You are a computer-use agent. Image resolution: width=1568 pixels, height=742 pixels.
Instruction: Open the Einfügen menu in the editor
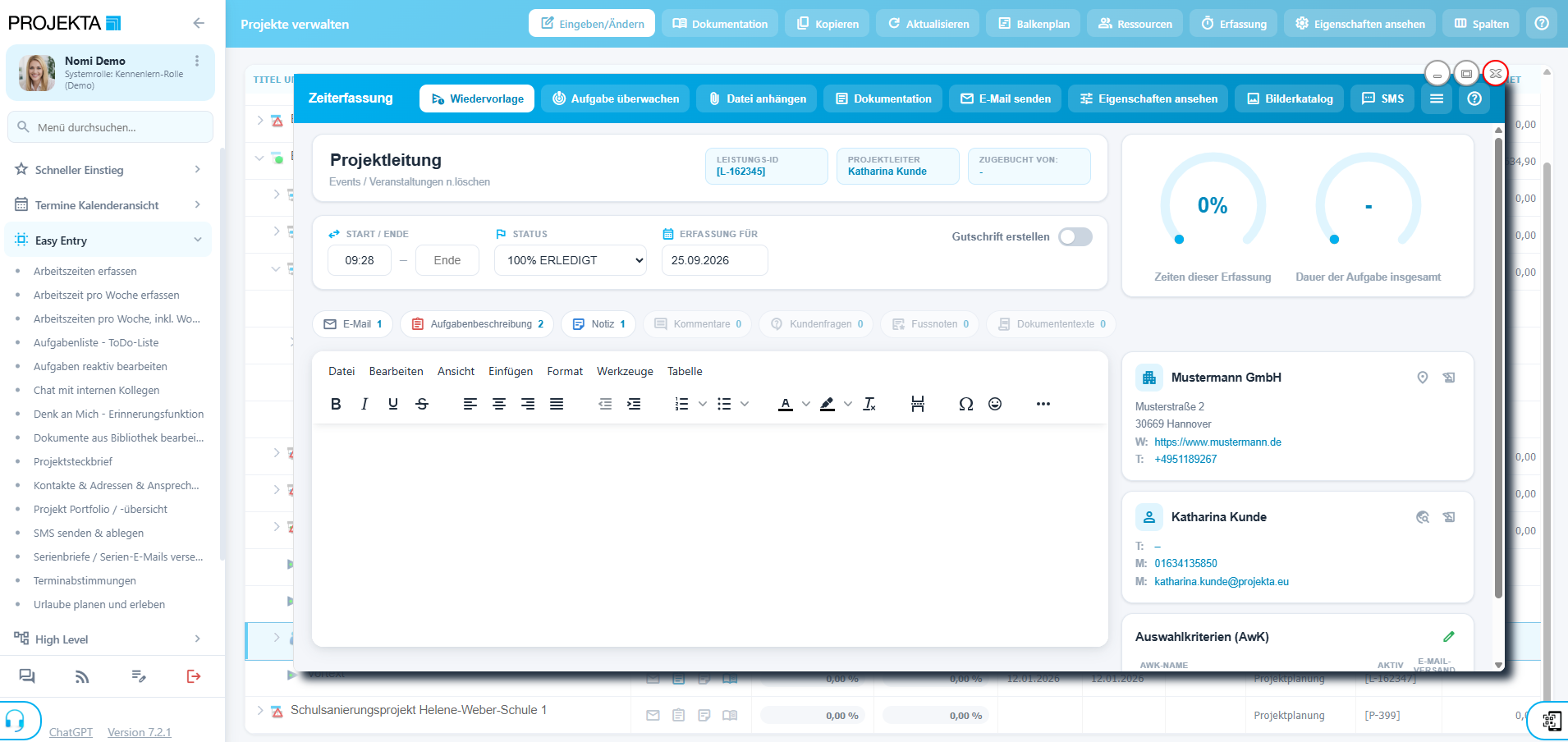coord(511,371)
